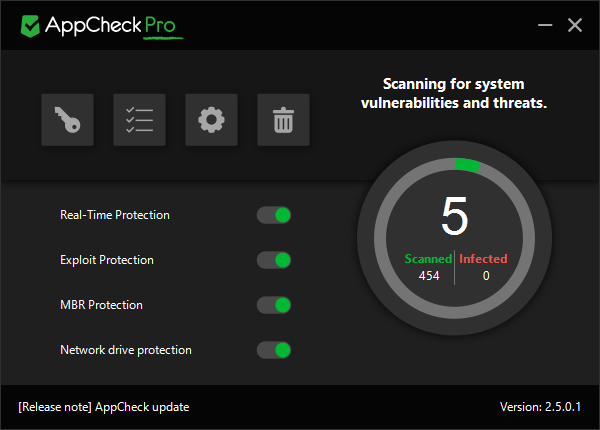The height and width of the screenshot is (430, 600).
Task: Open the trash can cleaner icon
Action: click(283, 120)
